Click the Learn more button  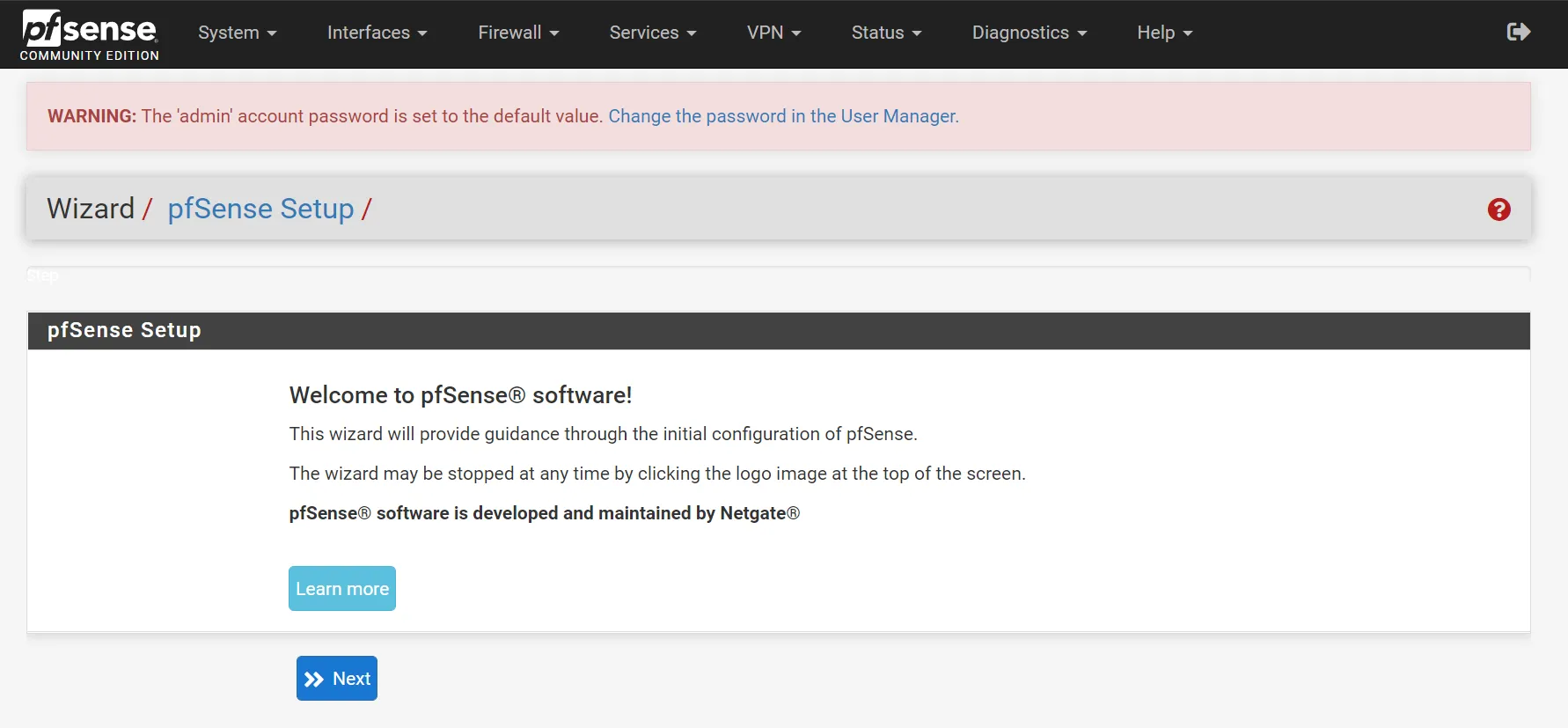(342, 588)
